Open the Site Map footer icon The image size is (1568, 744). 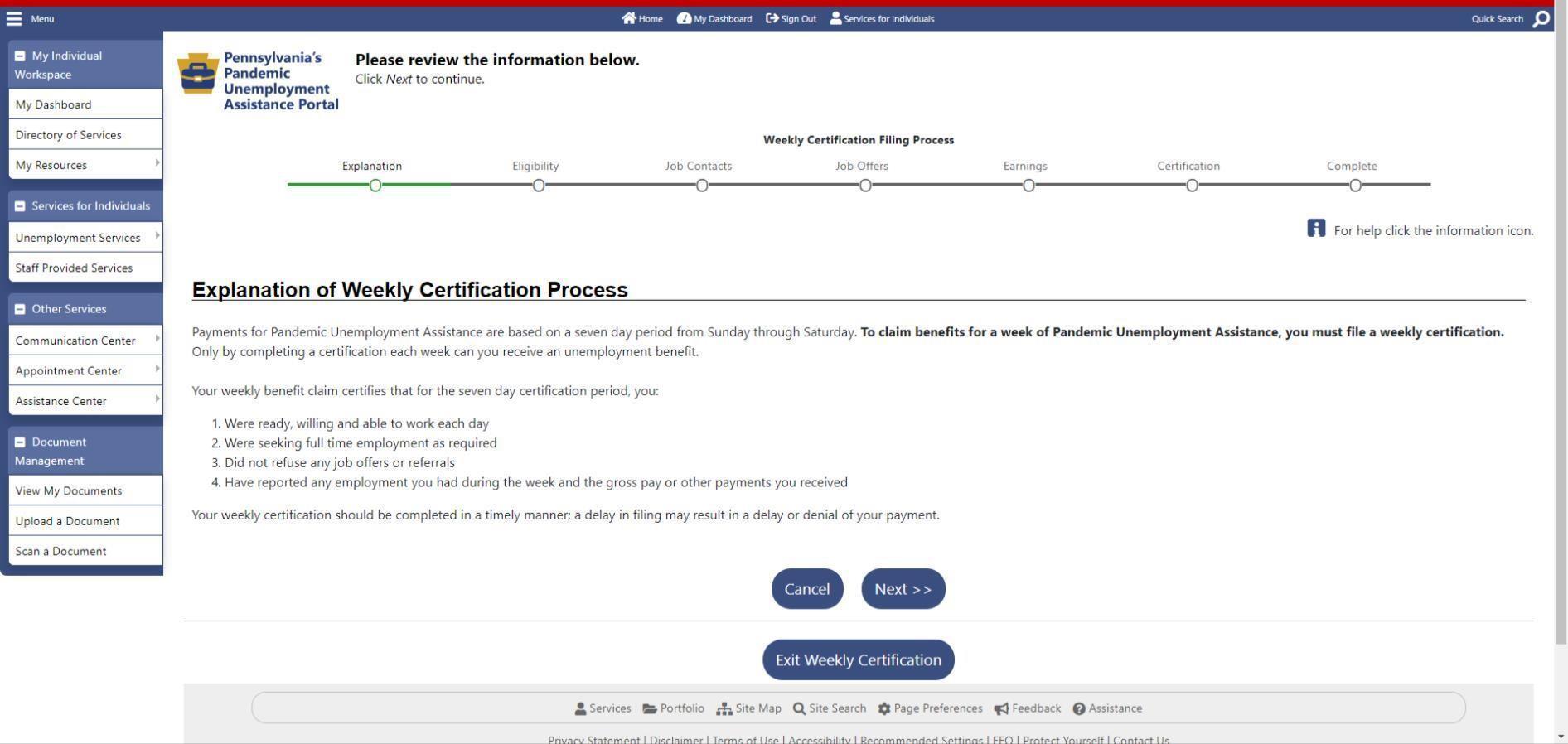724,709
